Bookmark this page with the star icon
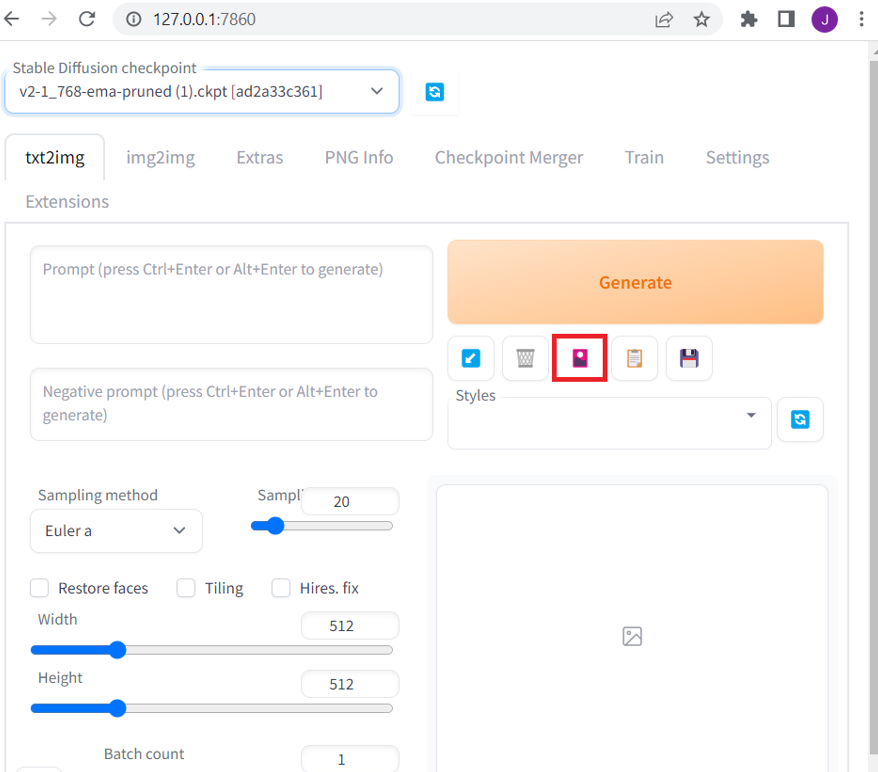878x772 pixels. click(702, 19)
